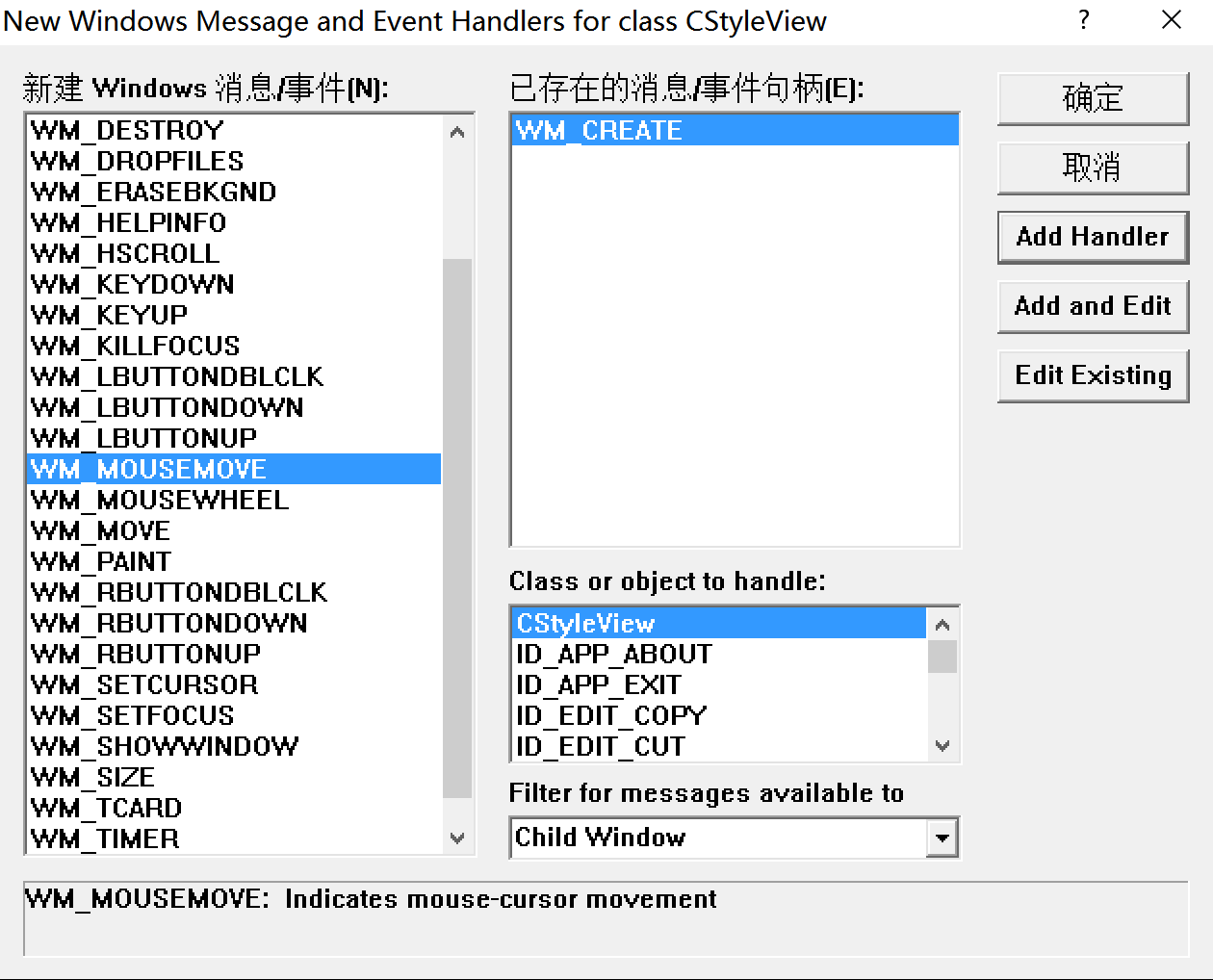1213x980 pixels.
Task: Click the Add and Edit button
Action: (x=1093, y=306)
